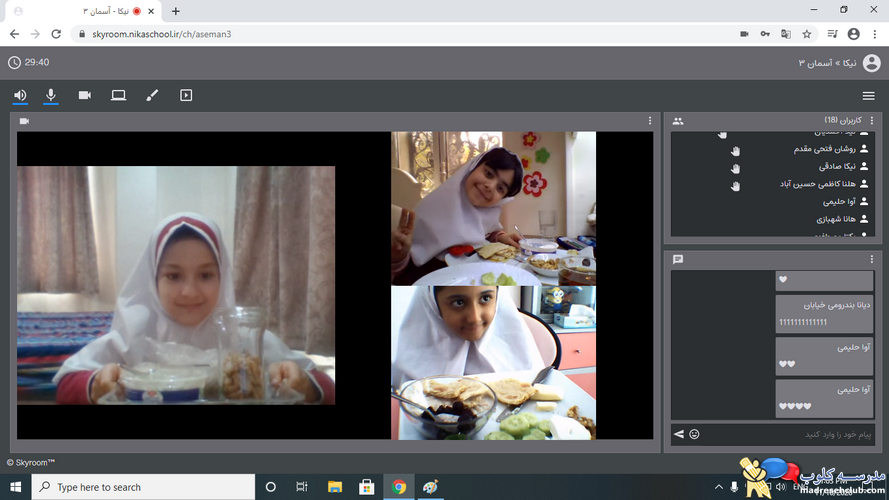This screenshot has width=889, height=500.
Task: Close the نیکا - آسمان ۳ tab
Action: point(151,11)
